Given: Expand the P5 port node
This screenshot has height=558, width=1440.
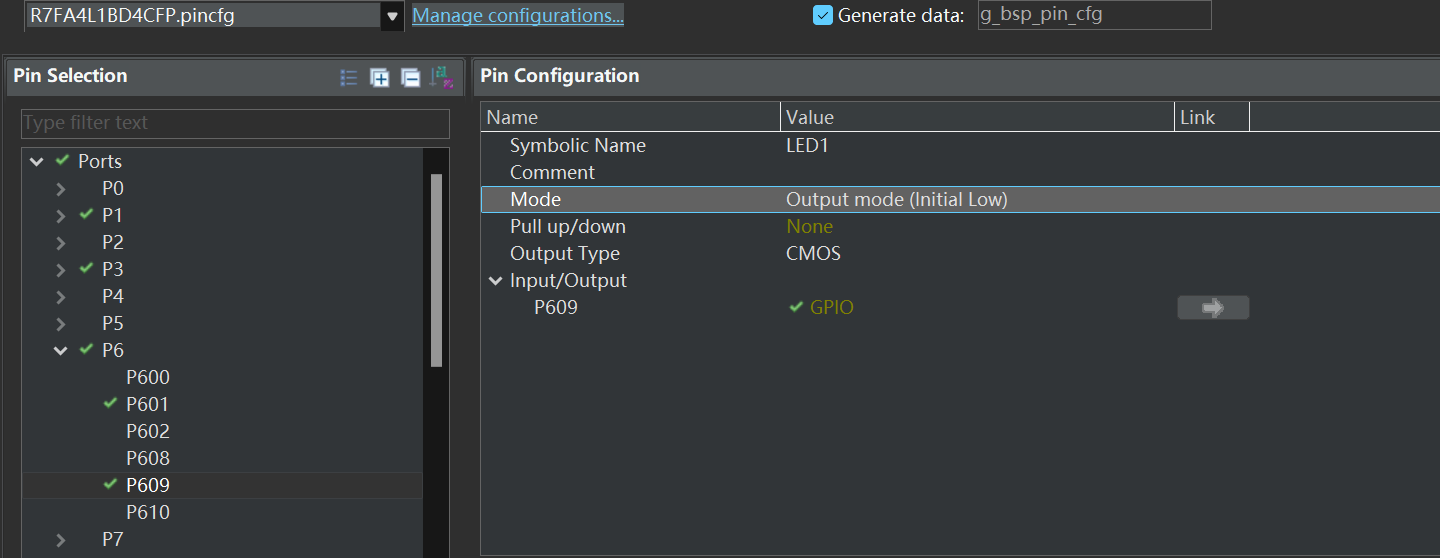Looking at the screenshot, I should click(x=61, y=324).
